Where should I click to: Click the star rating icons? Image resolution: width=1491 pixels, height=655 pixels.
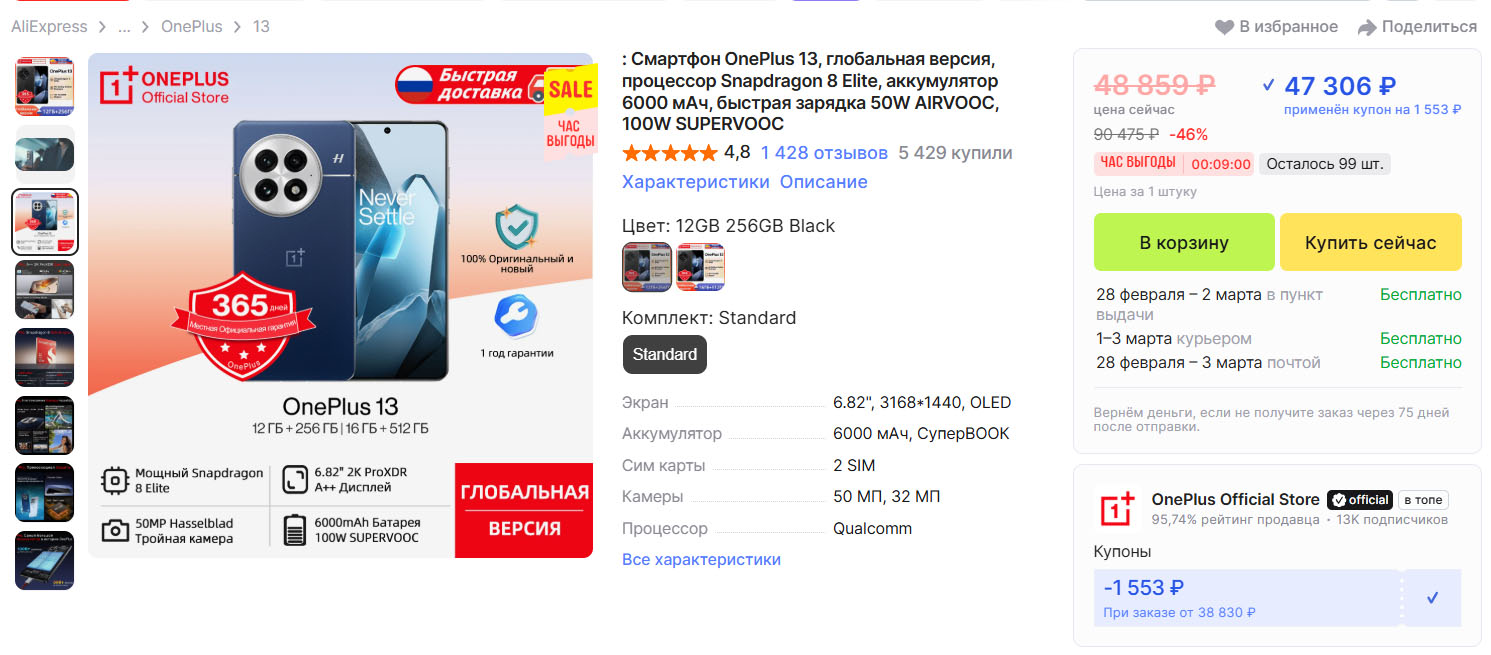click(x=669, y=153)
